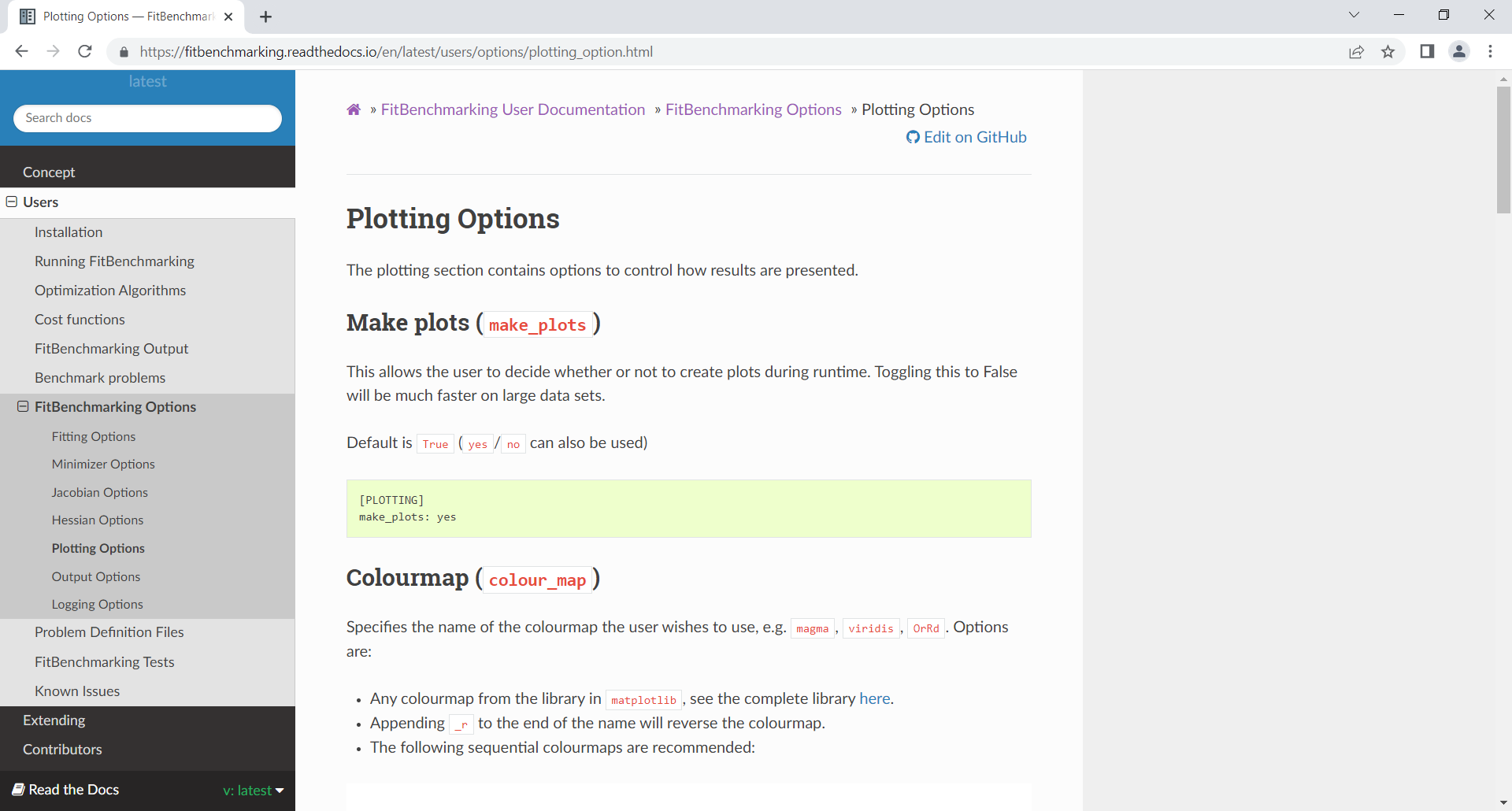Open a new tab with the plus icon

pyautogui.click(x=265, y=17)
